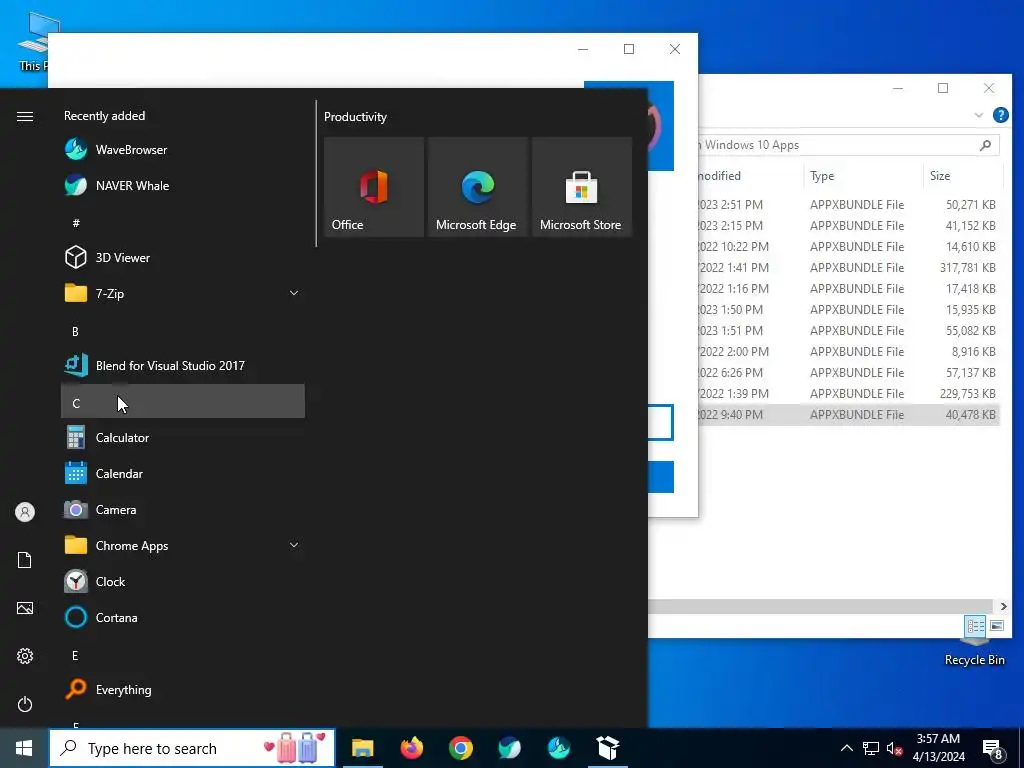
Task: Open WaveBrowser taskbar icon
Action: [x=559, y=748]
